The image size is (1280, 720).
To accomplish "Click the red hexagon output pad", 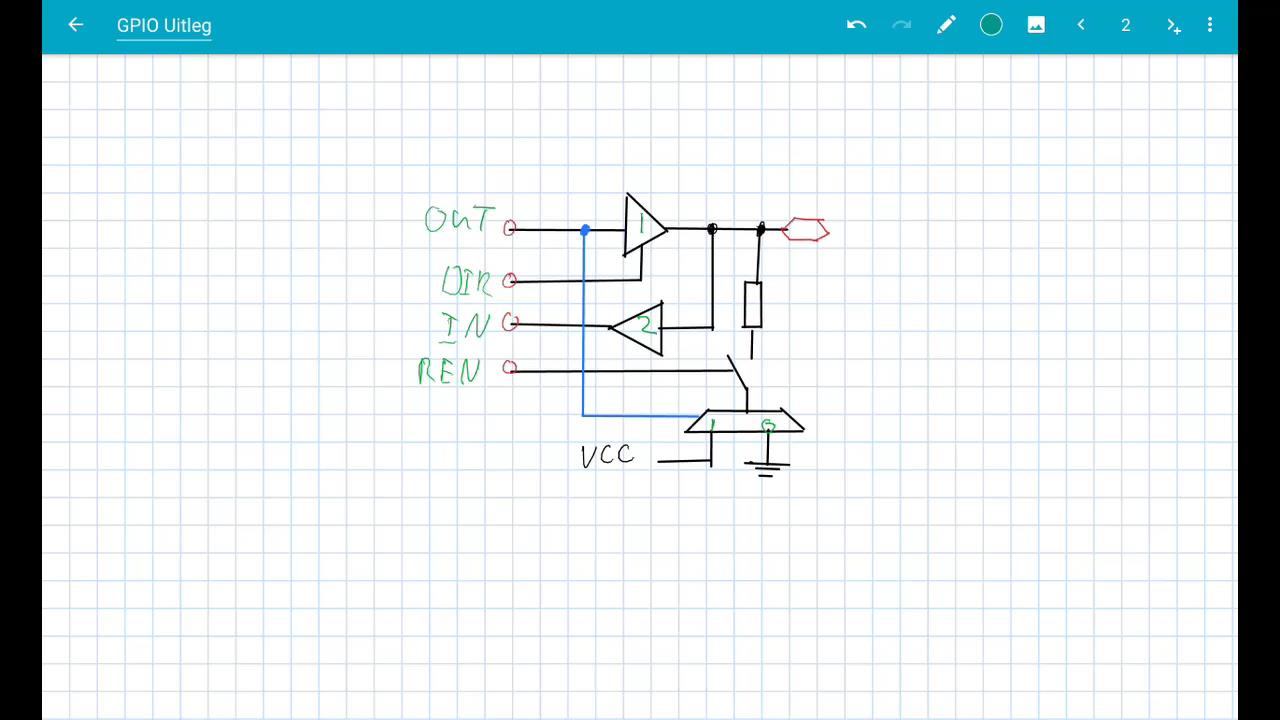I will tap(806, 229).
